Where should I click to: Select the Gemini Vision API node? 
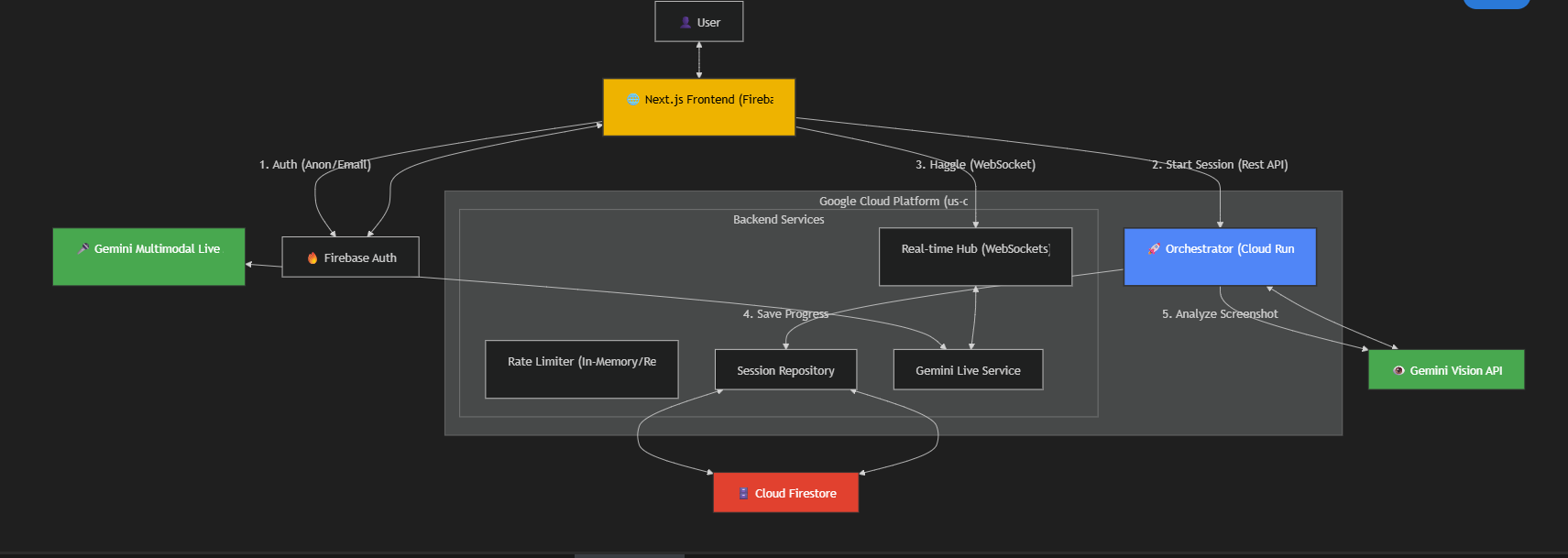1446,369
